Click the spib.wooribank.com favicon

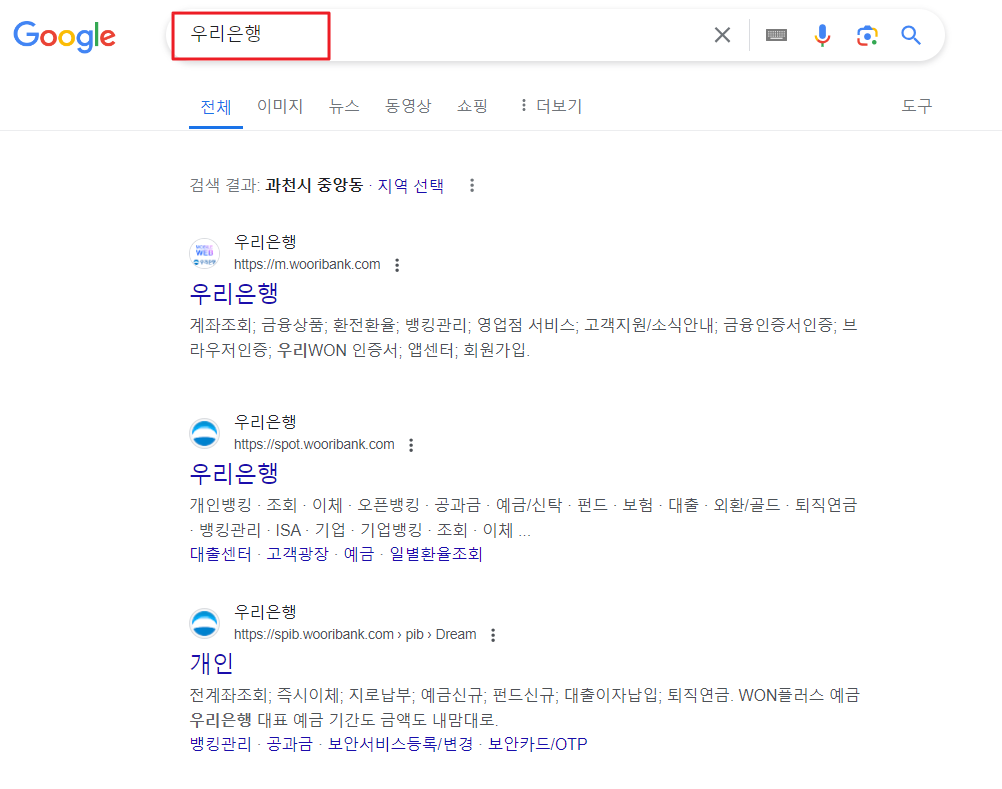[204, 624]
